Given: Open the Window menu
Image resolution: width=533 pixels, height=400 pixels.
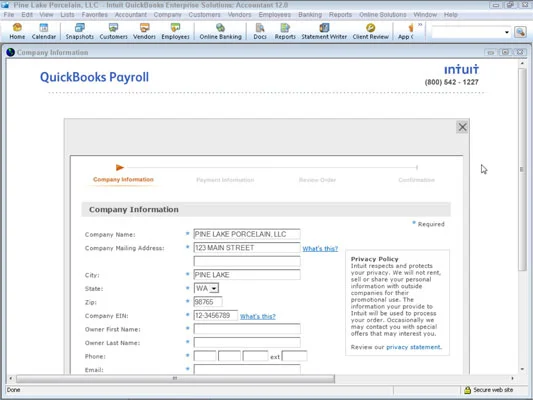Looking at the screenshot, I should point(425,15).
